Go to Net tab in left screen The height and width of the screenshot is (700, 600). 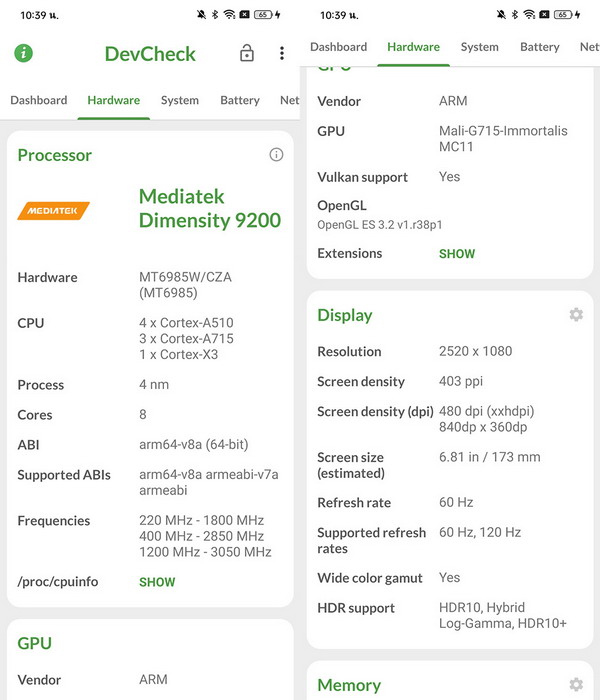(x=289, y=100)
